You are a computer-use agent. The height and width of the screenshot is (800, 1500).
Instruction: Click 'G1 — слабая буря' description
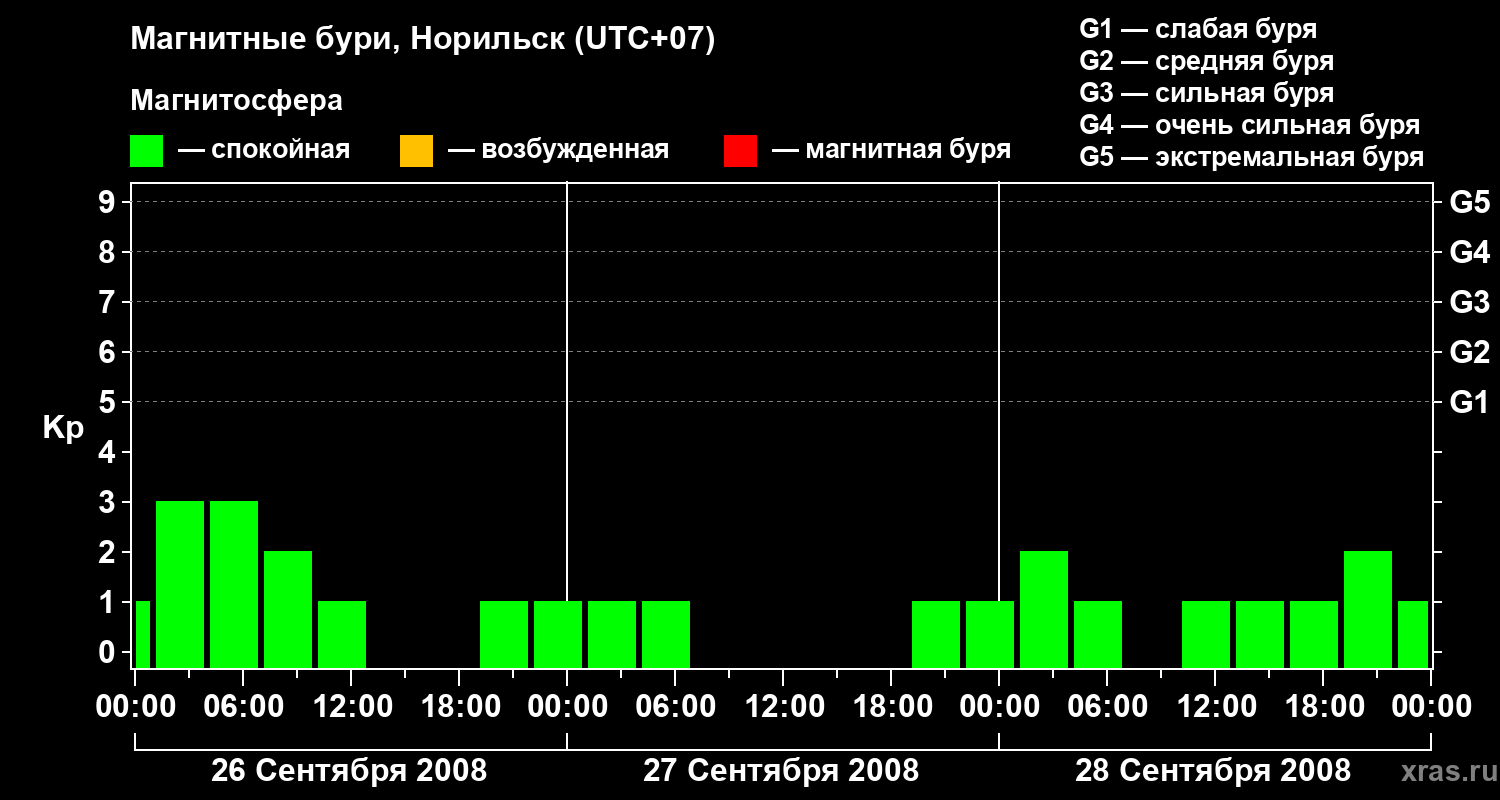point(1198,29)
